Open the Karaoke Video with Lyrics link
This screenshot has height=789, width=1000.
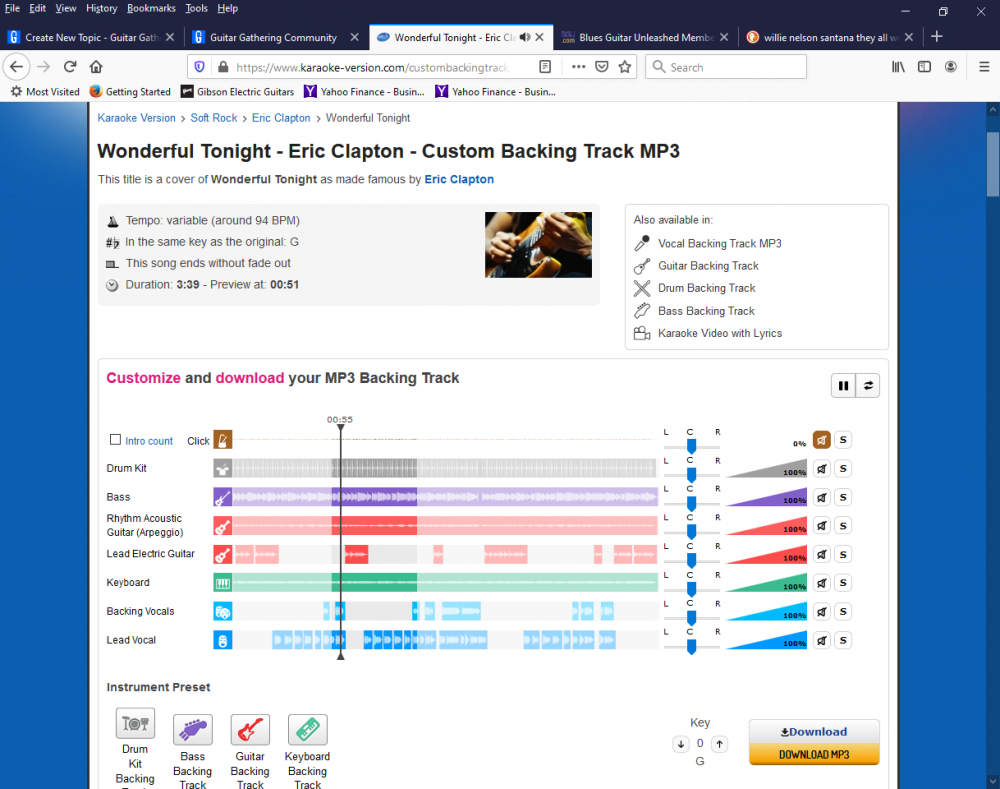coord(720,334)
